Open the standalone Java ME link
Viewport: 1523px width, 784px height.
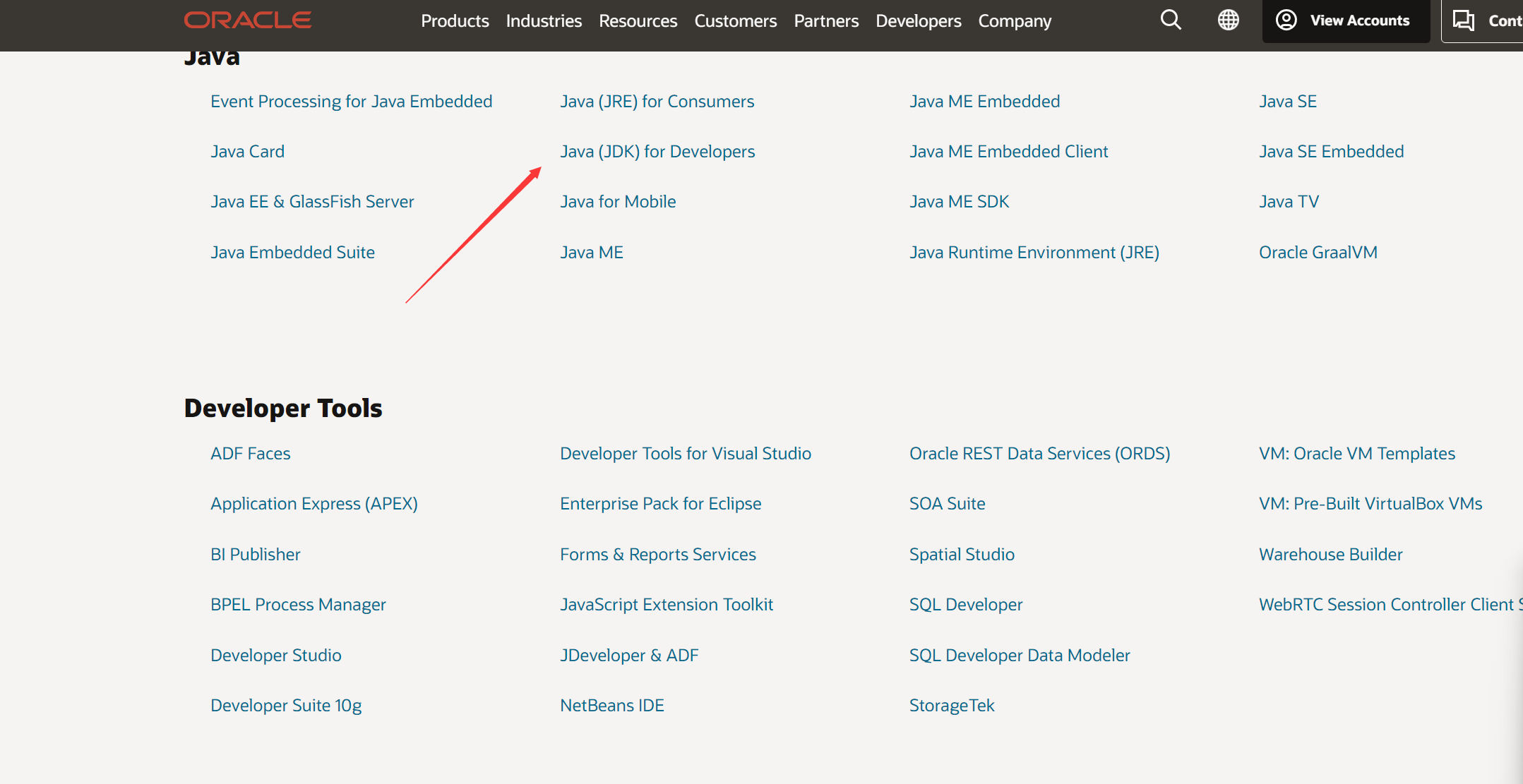coord(592,253)
